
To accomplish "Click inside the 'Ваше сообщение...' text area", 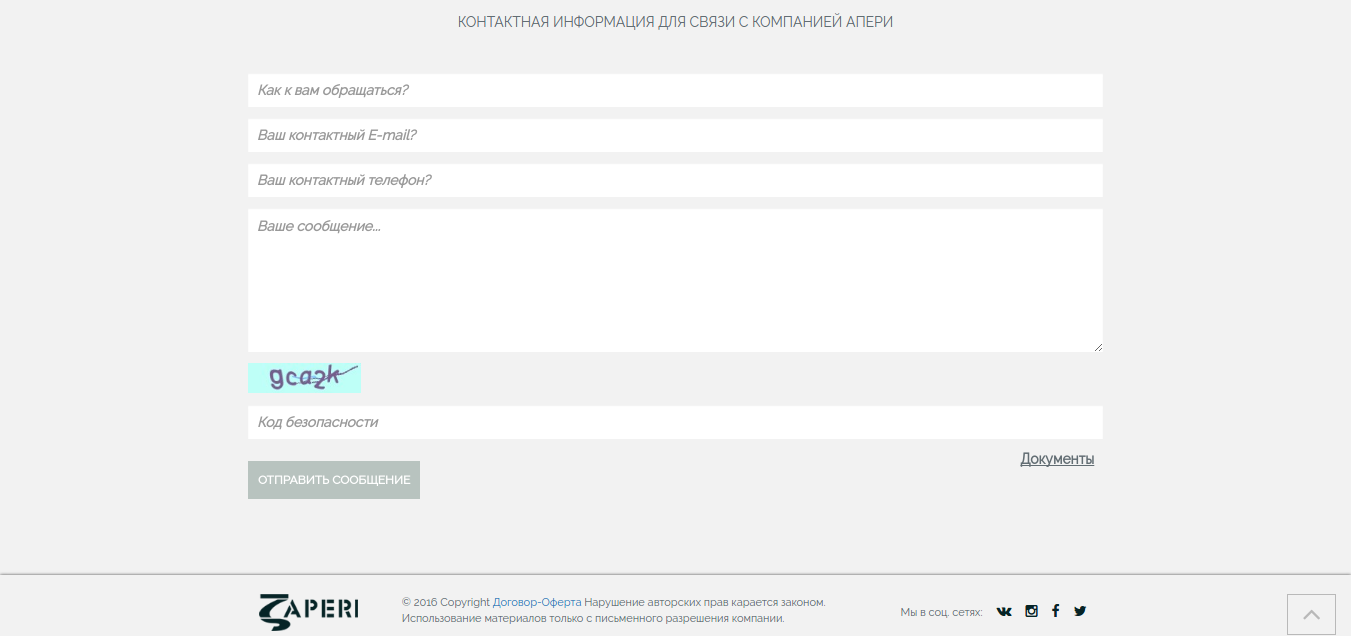I will tap(675, 280).
